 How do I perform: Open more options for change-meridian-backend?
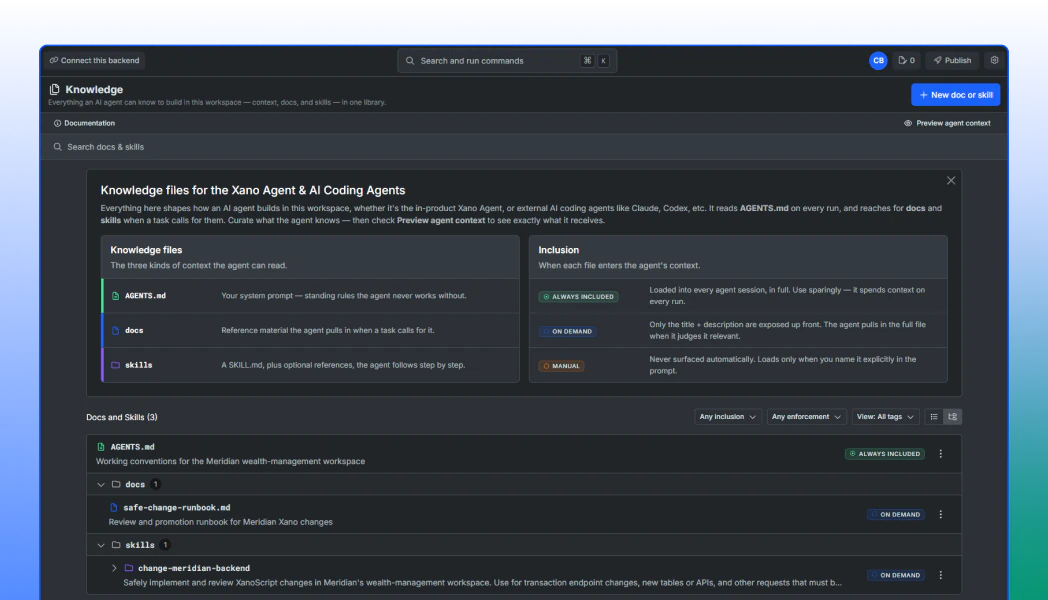940,575
